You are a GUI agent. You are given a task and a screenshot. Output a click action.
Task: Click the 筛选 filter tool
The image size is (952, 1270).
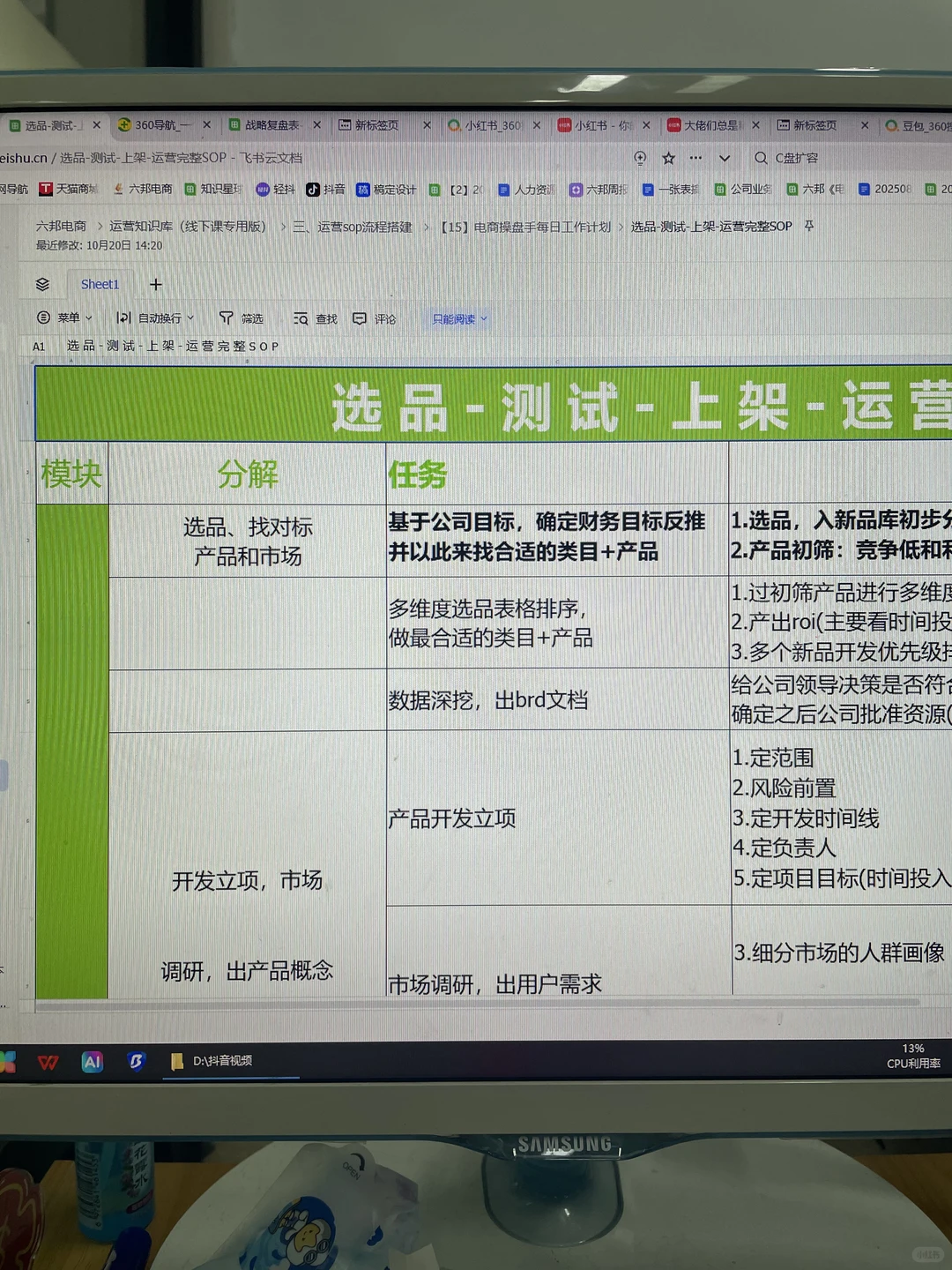(x=242, y=317)
